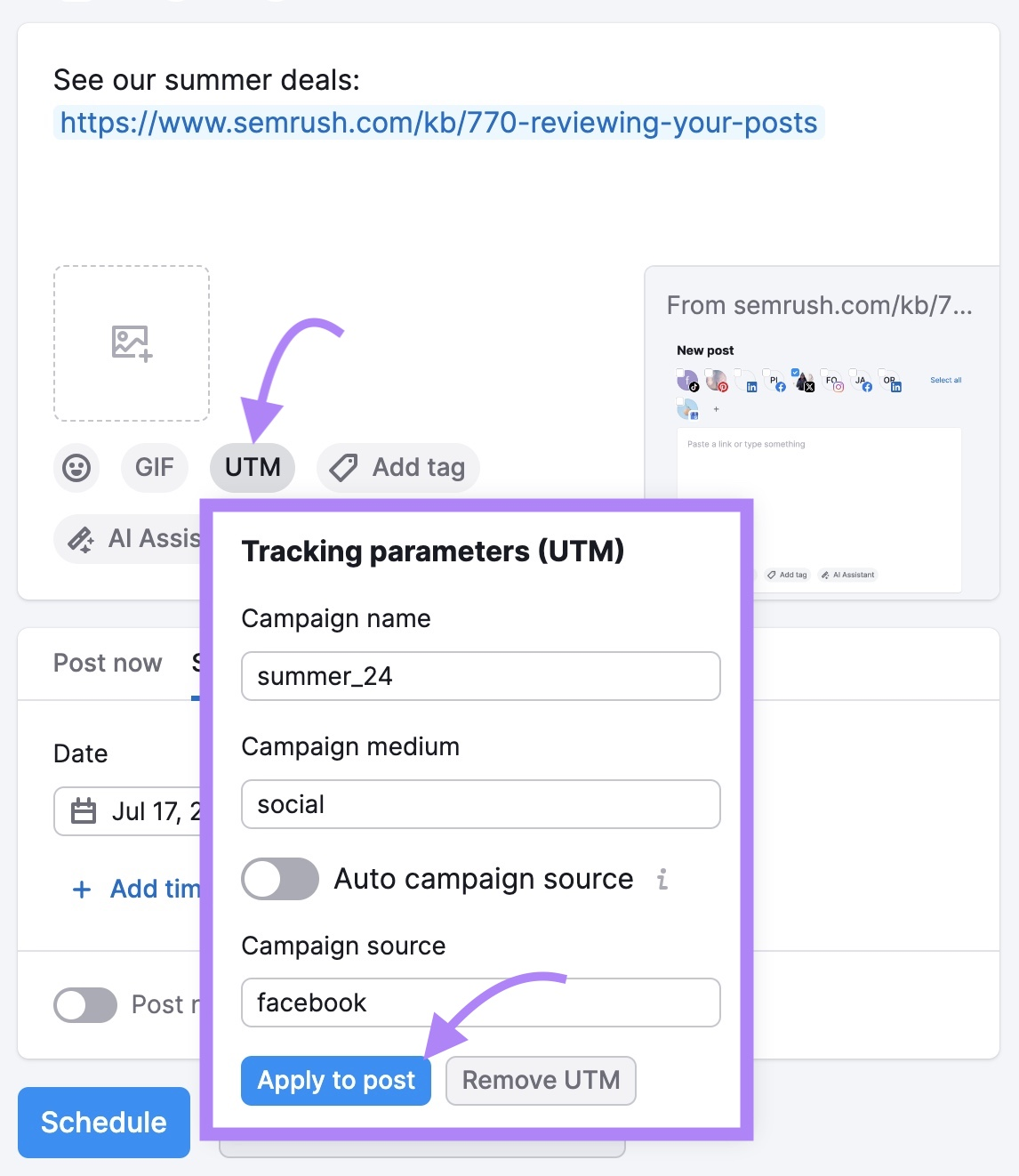Switch to the Schedule tab

tap(197, 663)
